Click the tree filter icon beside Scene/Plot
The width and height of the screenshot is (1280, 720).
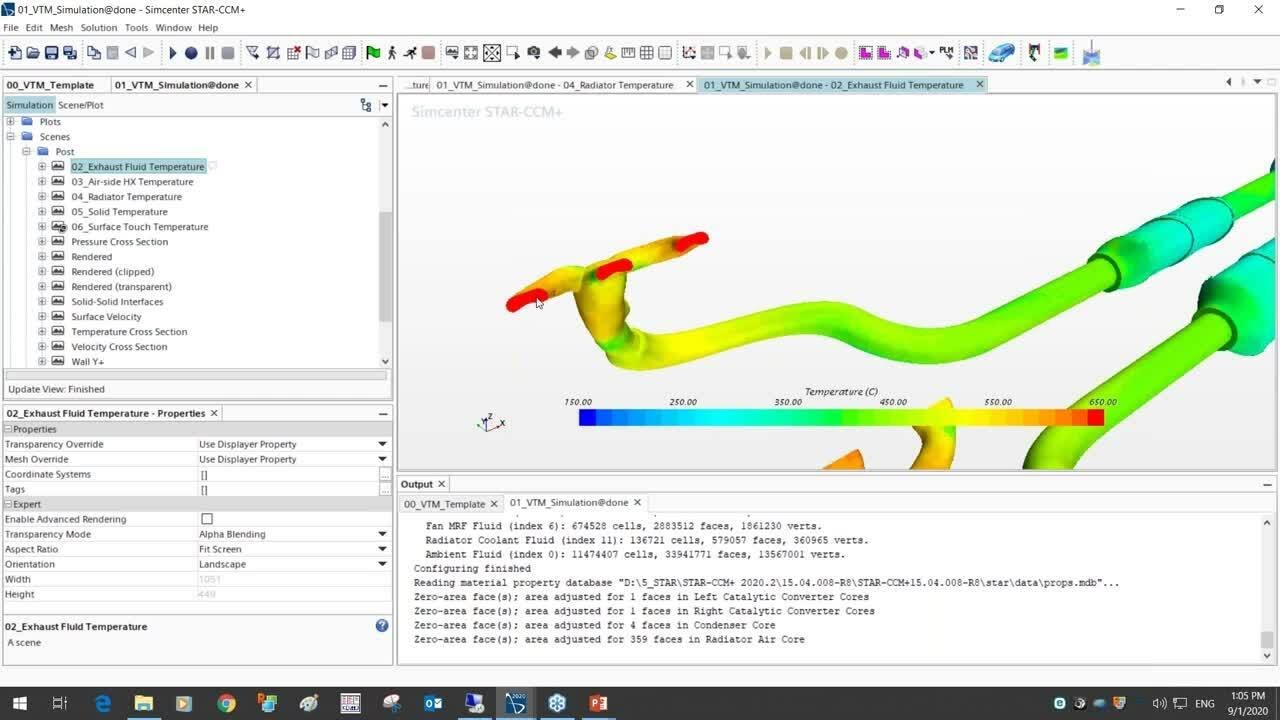coord(366,105)
